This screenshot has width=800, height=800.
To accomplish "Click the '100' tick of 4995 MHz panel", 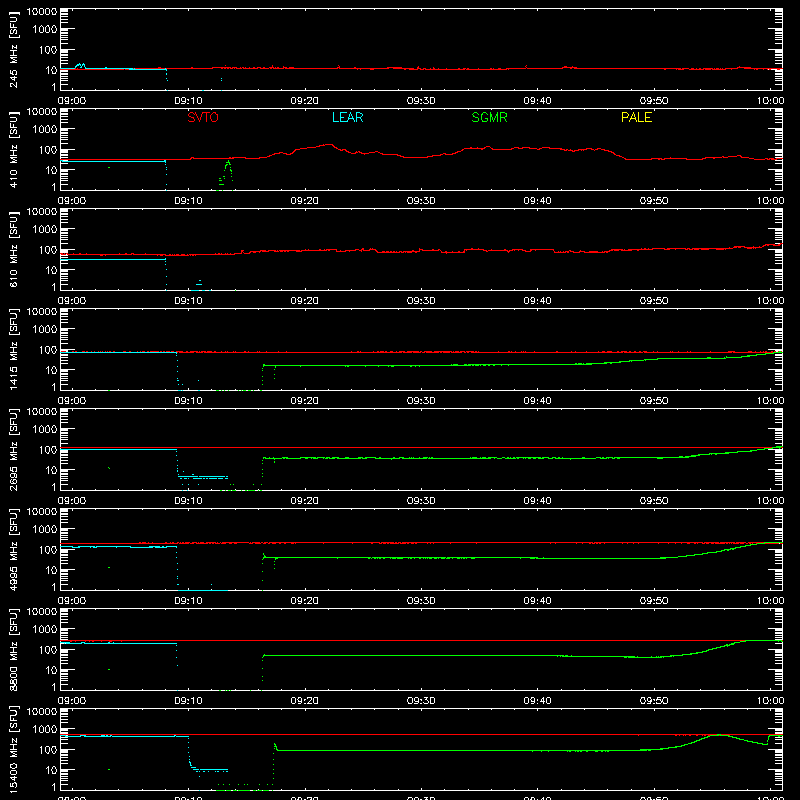I will pos(48,550).
